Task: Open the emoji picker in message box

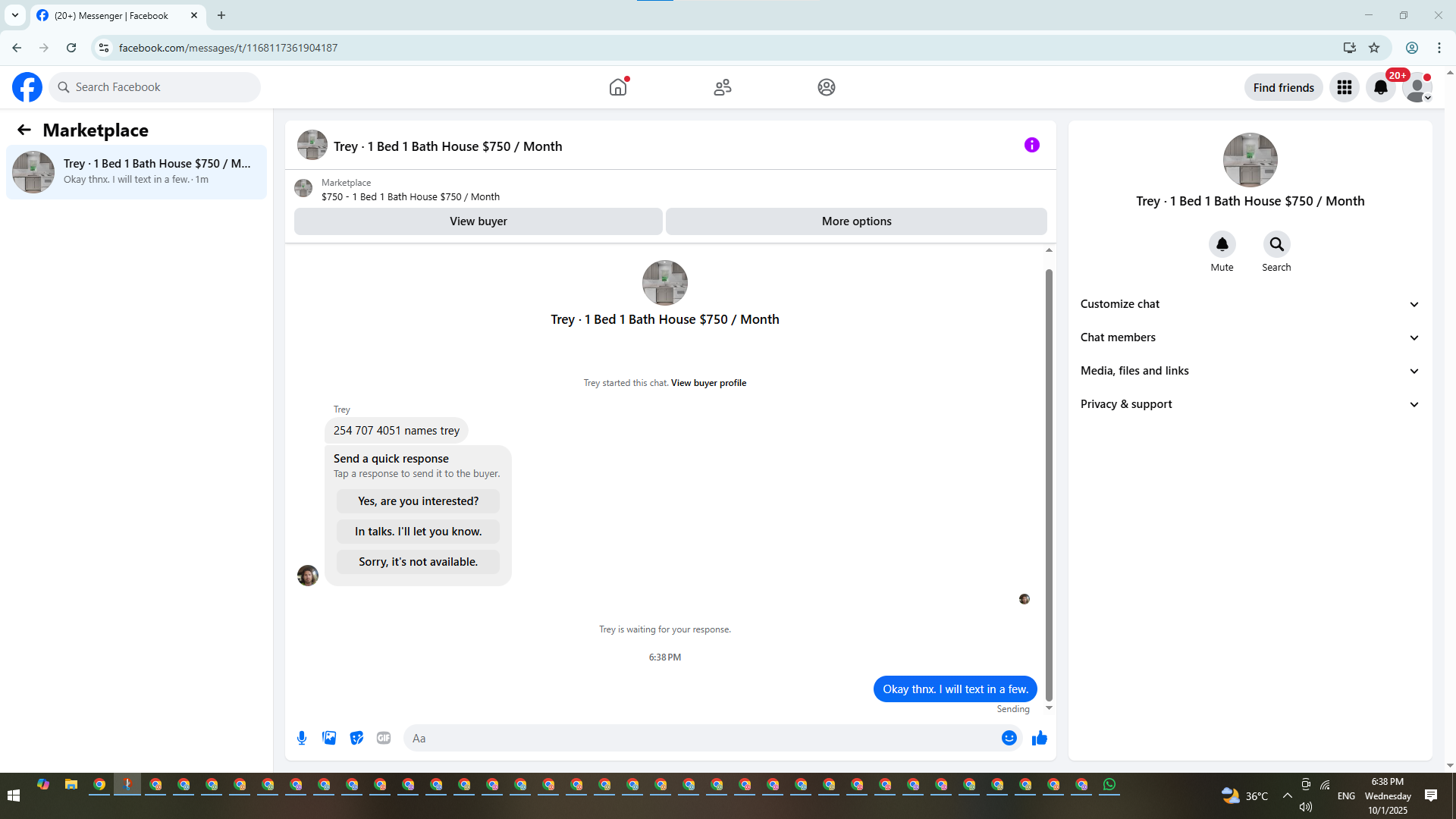Action: tap(1009, 738)
